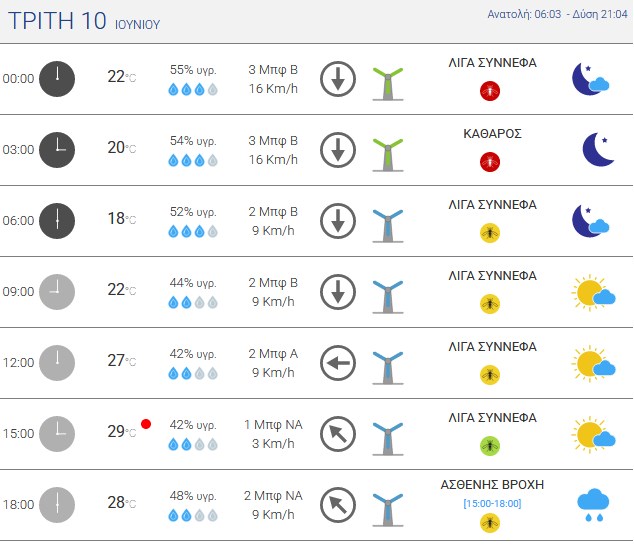This screenshot has height=545, width=634.
Task: Click the 00:00 clock icon
Action: pyautogui.click(x=57, y=79)
